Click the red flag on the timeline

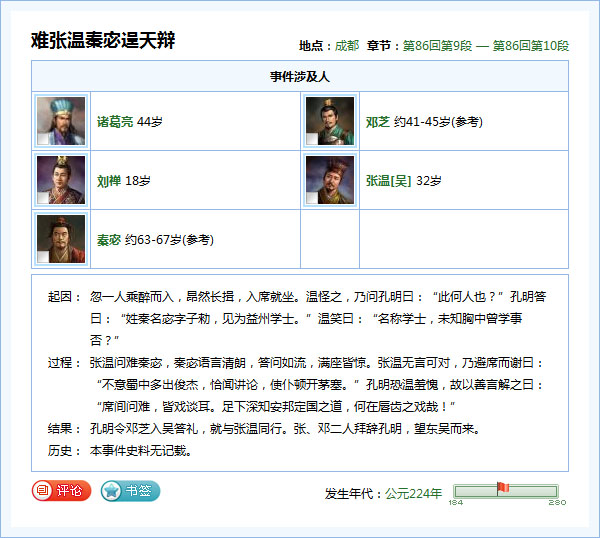point(503,487)
